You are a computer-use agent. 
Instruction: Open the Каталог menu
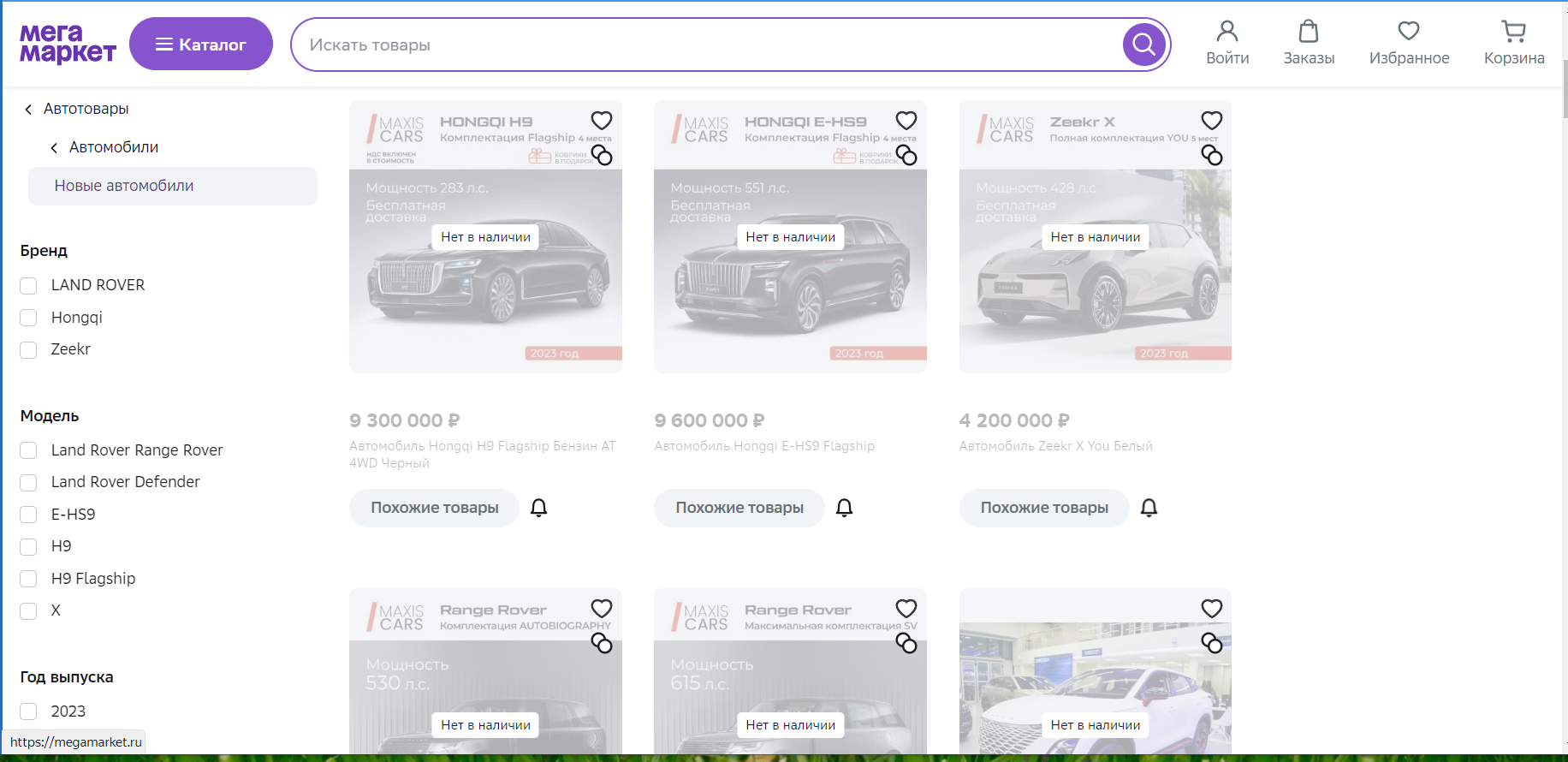click(x=201, y=45)
